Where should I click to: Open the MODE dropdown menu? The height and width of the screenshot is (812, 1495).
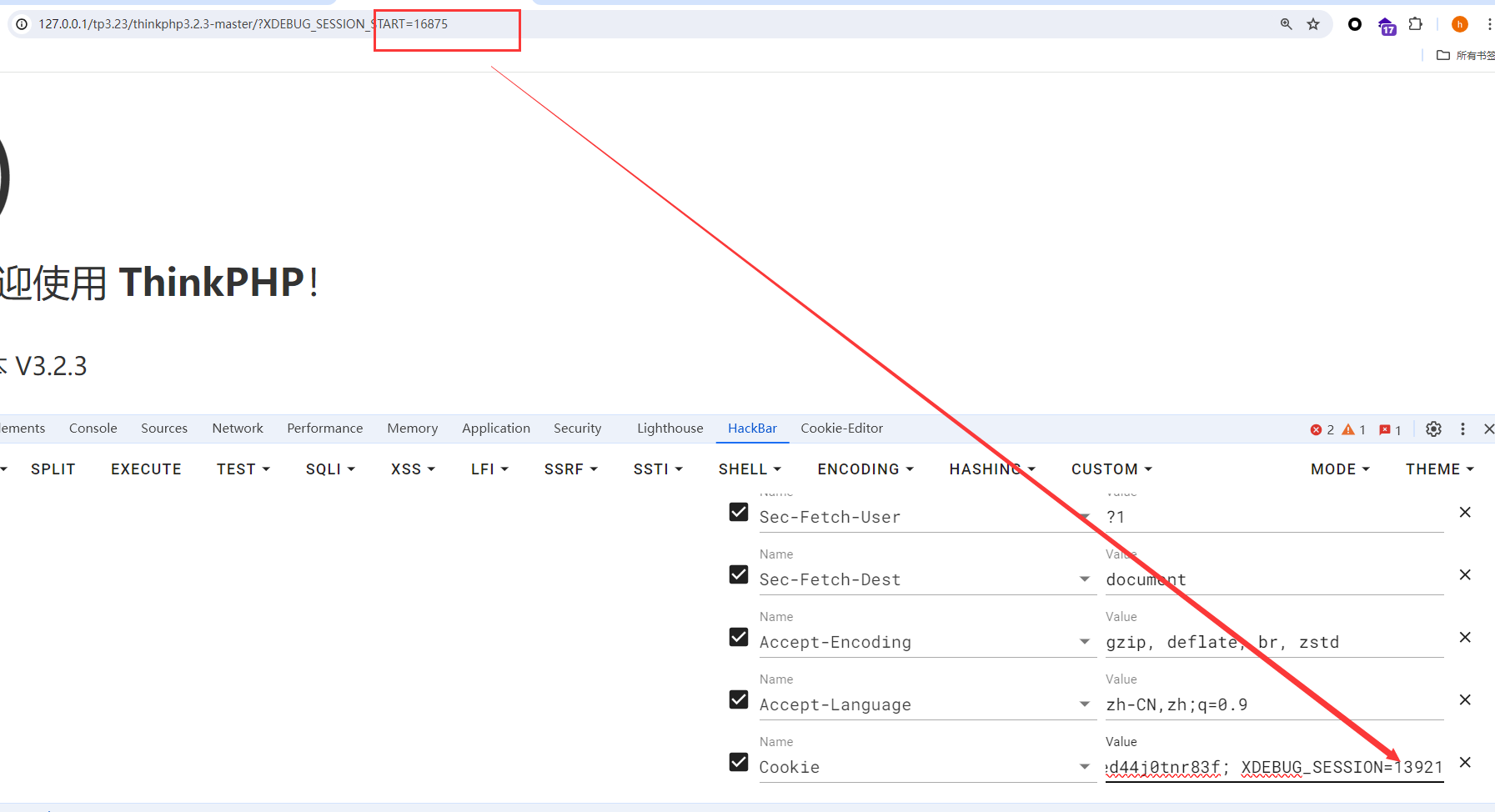tap(1340, 469)
